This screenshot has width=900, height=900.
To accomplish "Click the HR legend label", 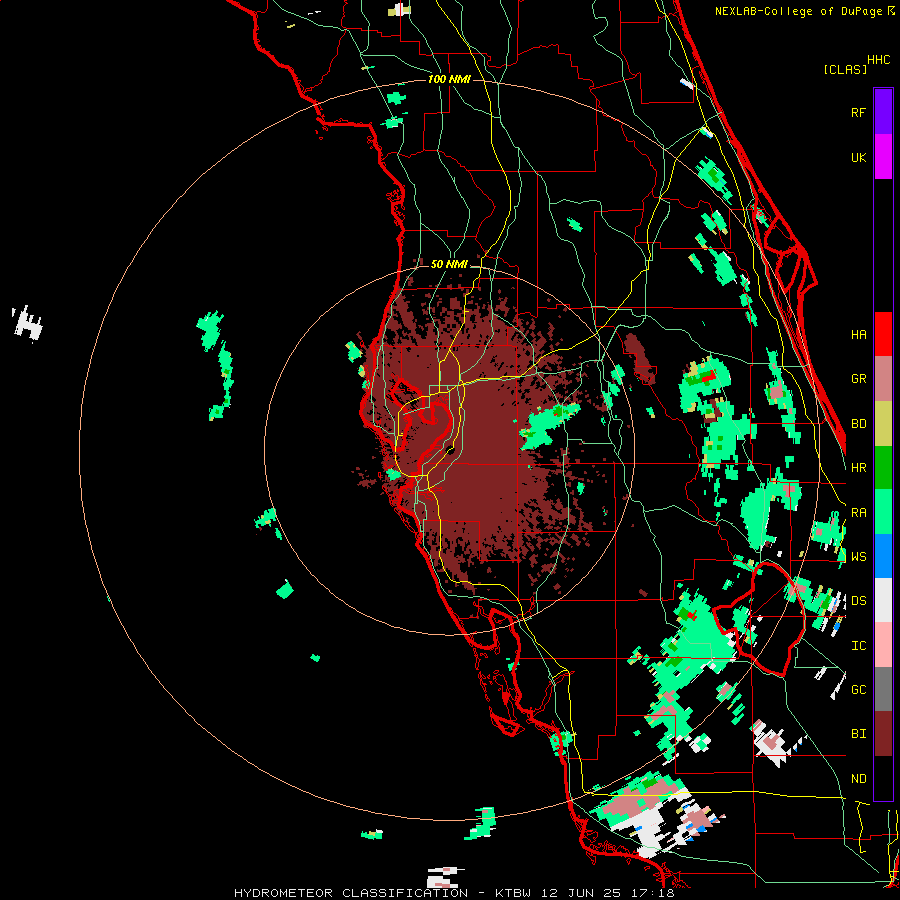I will [x=858, y=468].
